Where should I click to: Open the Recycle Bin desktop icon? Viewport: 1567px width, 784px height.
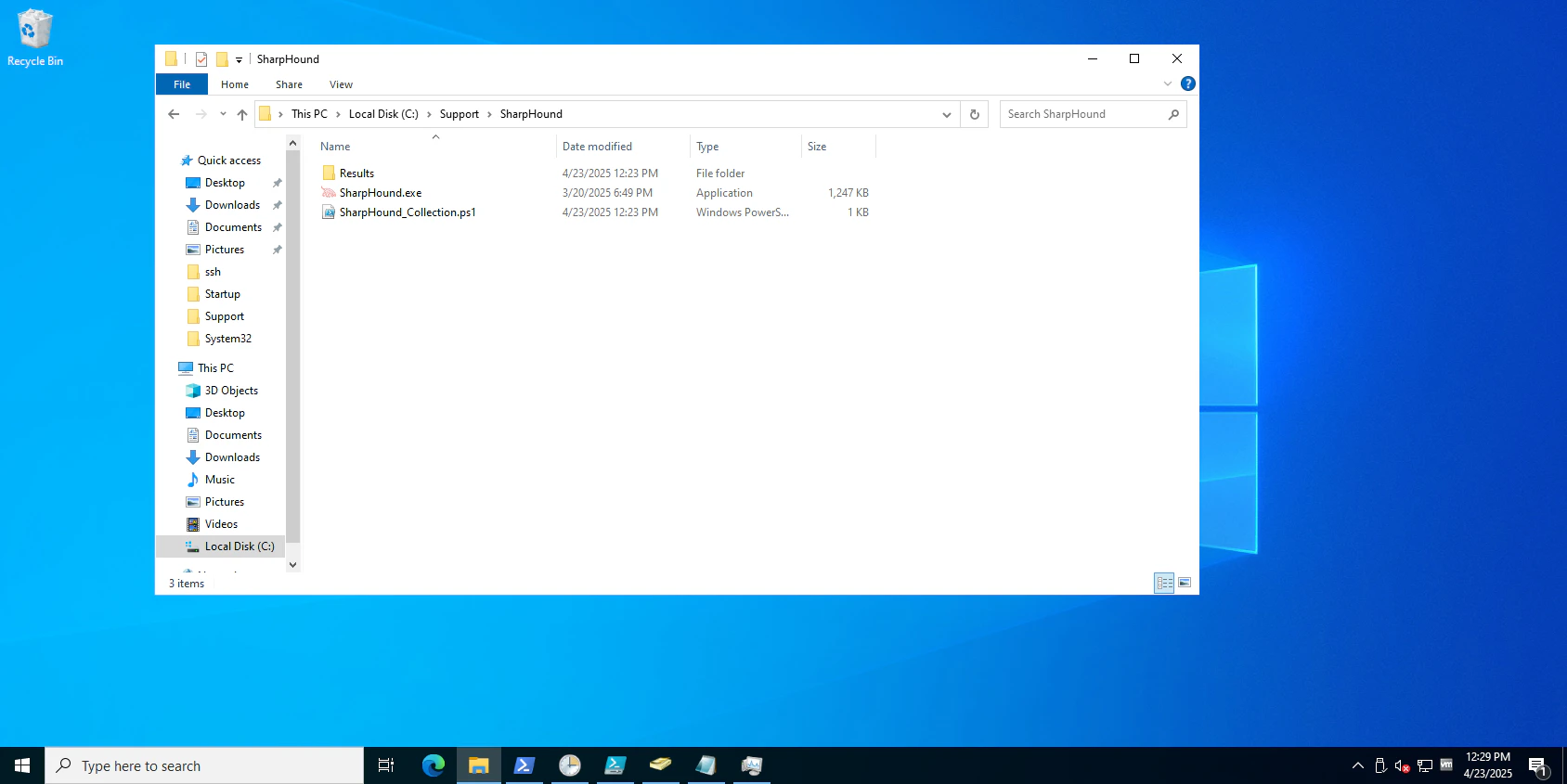tap(35, 38)
